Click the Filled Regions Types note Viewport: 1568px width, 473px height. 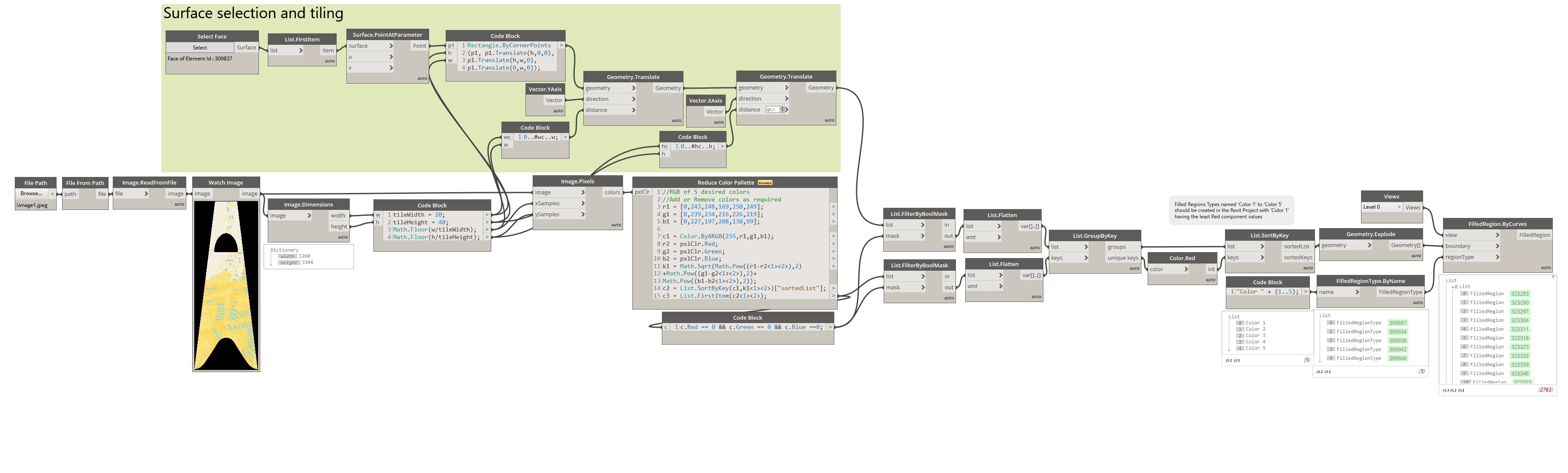(x=1231, y=211)
